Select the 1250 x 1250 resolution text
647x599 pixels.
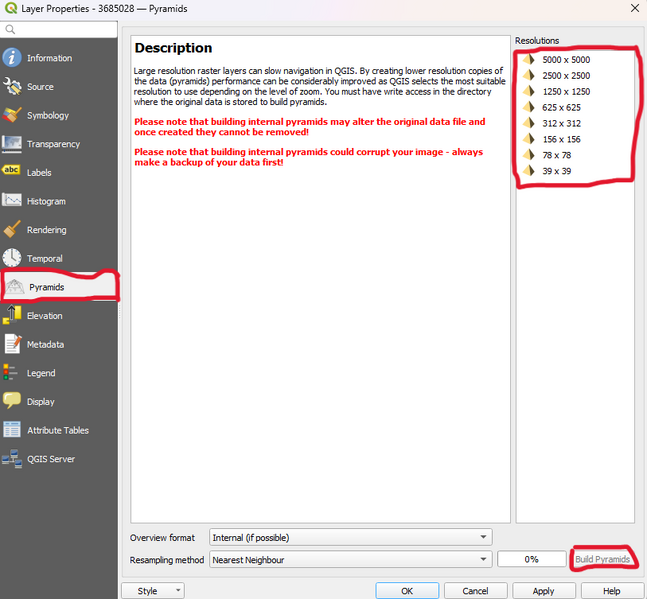(x=566, y=91)
